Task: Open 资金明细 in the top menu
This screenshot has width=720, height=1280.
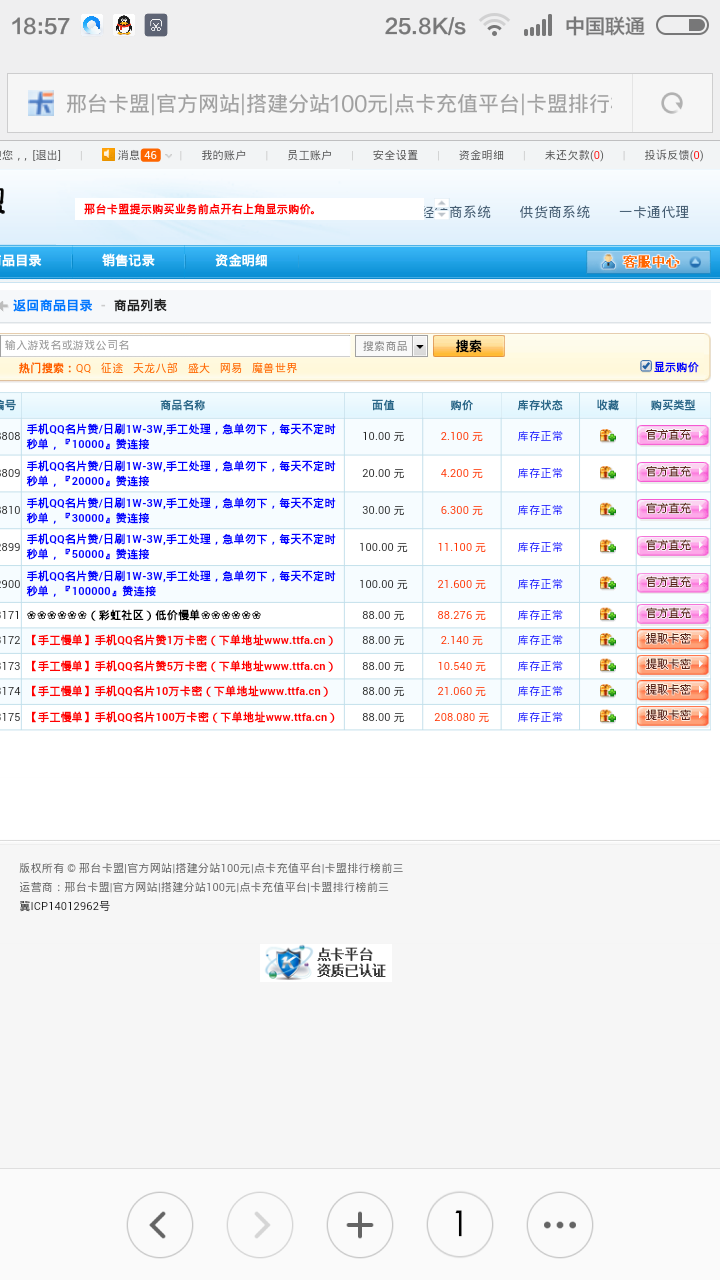Action: [x=481, y=155]
